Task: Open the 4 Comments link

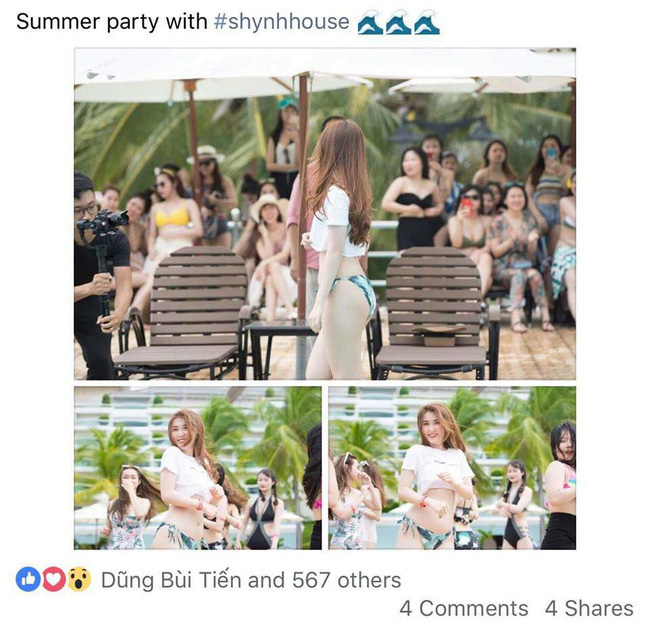Action: (x=464, y=608)
